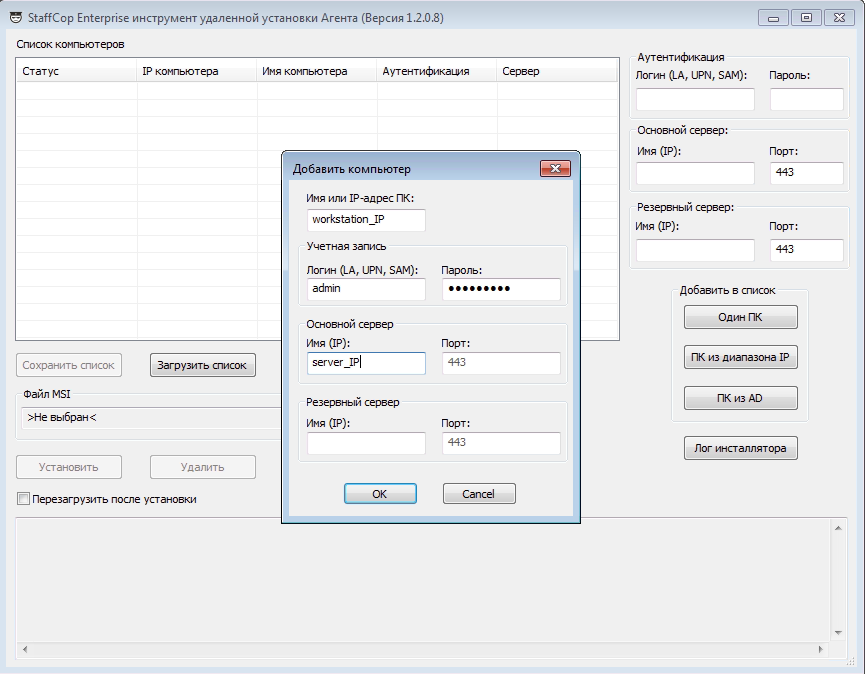Click the dialog's Логин field containing admin
Viewport: 865px width, 674px height.
tap(366, 289)
